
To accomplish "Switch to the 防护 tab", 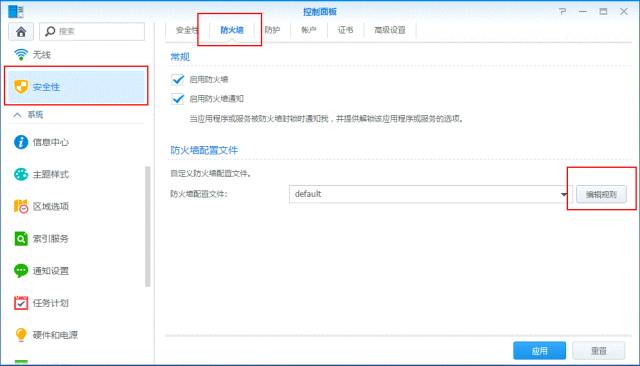I will [x=272, y=30].
